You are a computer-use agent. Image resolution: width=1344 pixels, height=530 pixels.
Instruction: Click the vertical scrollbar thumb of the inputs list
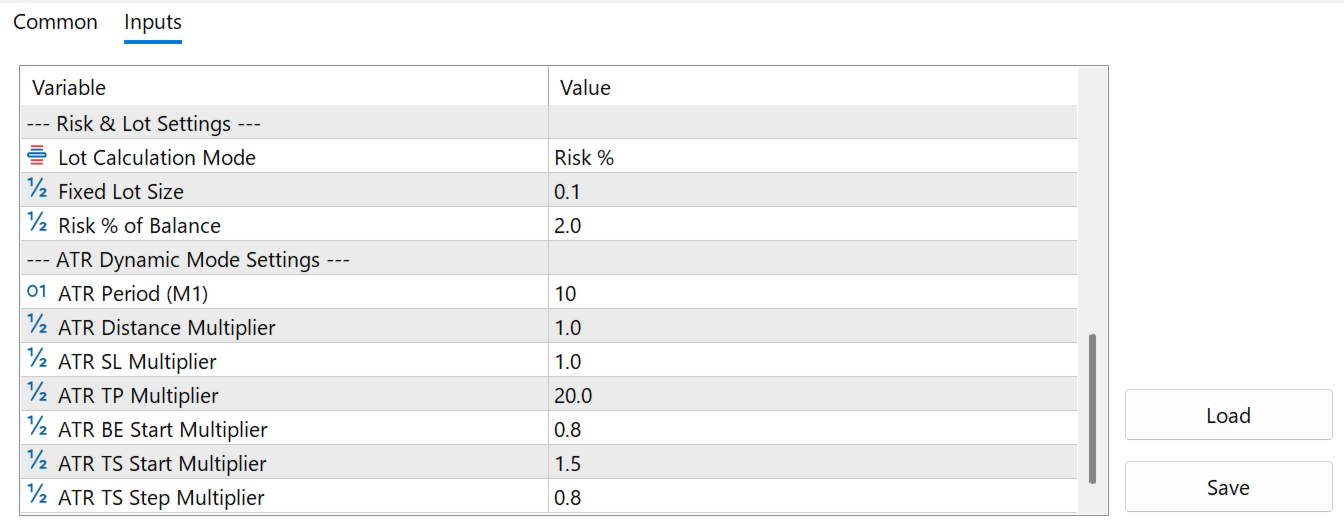[1092, 408]
